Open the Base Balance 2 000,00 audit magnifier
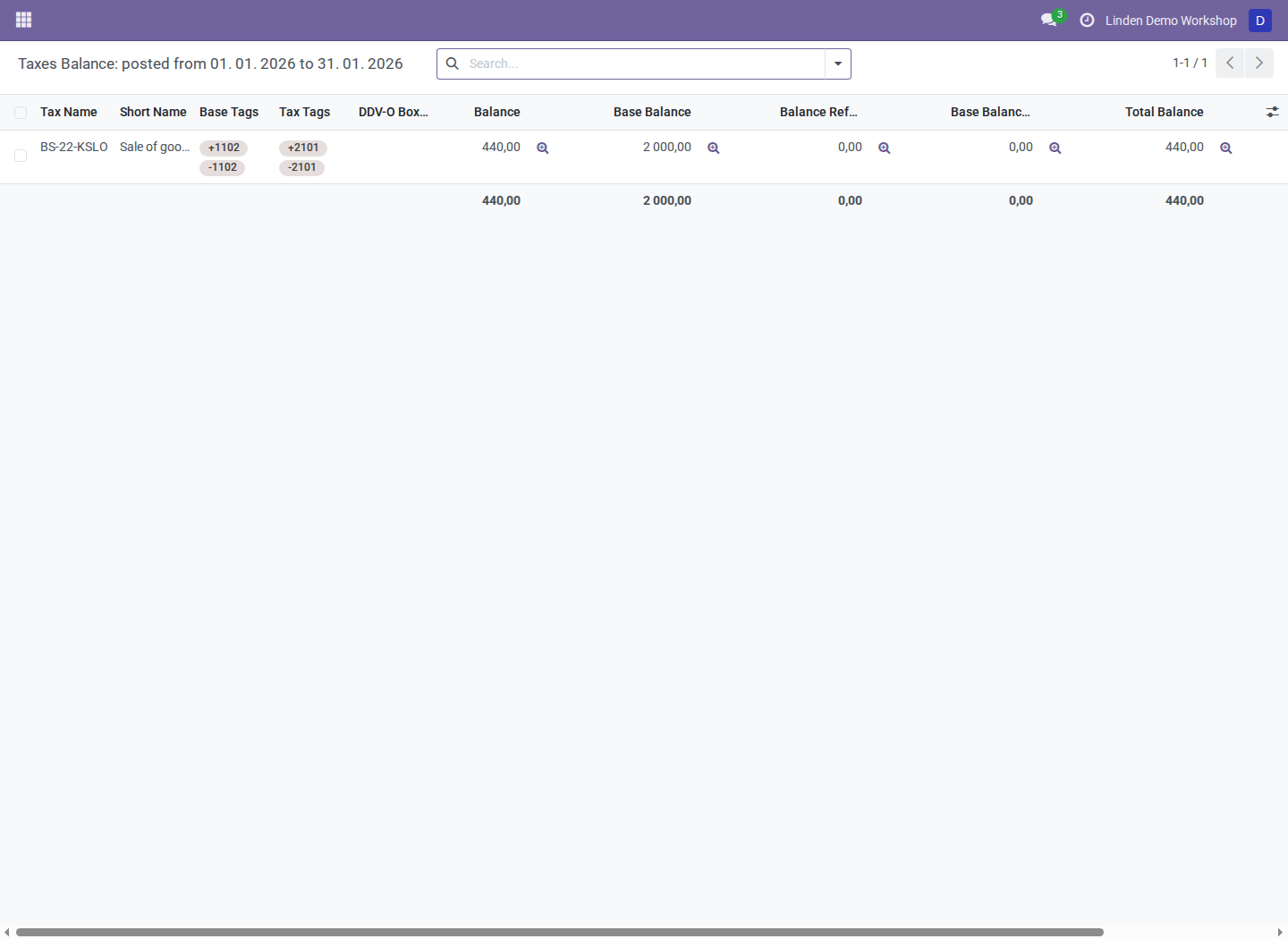Screen dimensions: 1288x939 coord(714,148)
